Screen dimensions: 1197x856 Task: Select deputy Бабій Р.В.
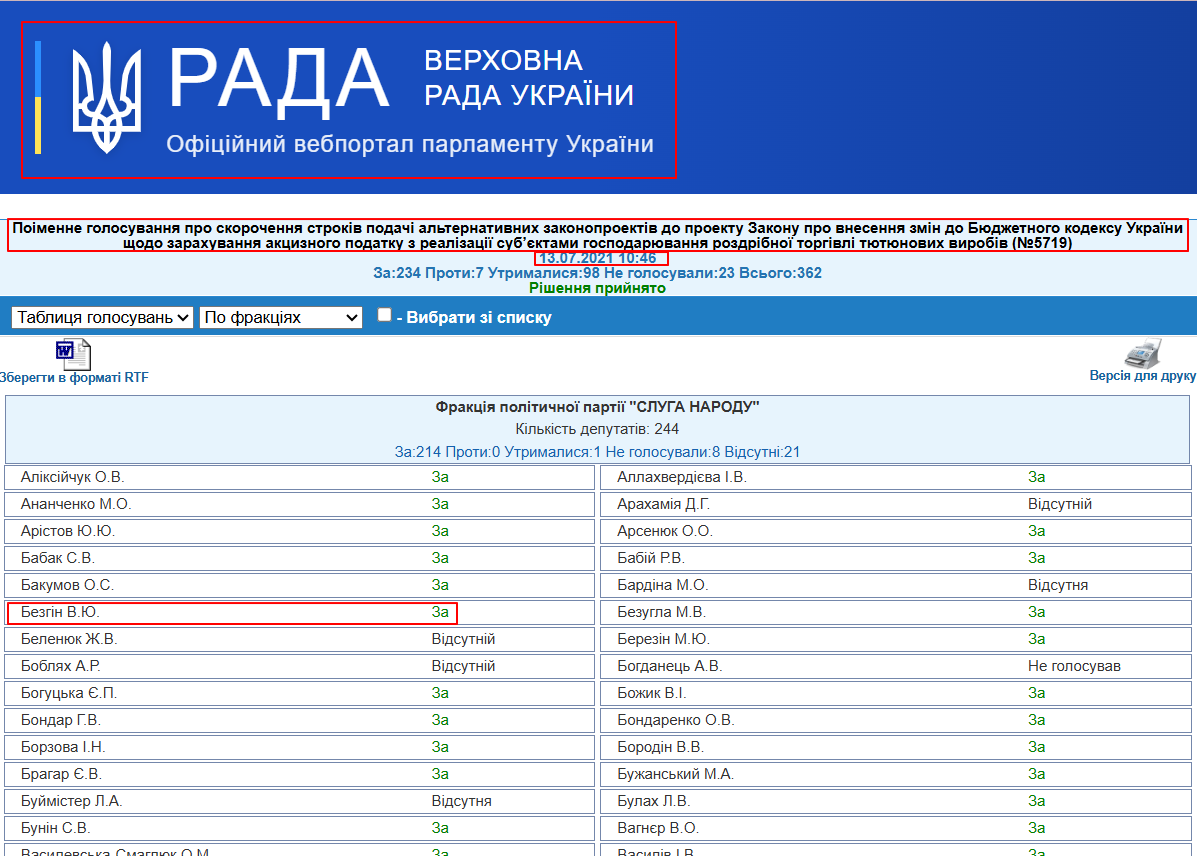tap(651, 558)
